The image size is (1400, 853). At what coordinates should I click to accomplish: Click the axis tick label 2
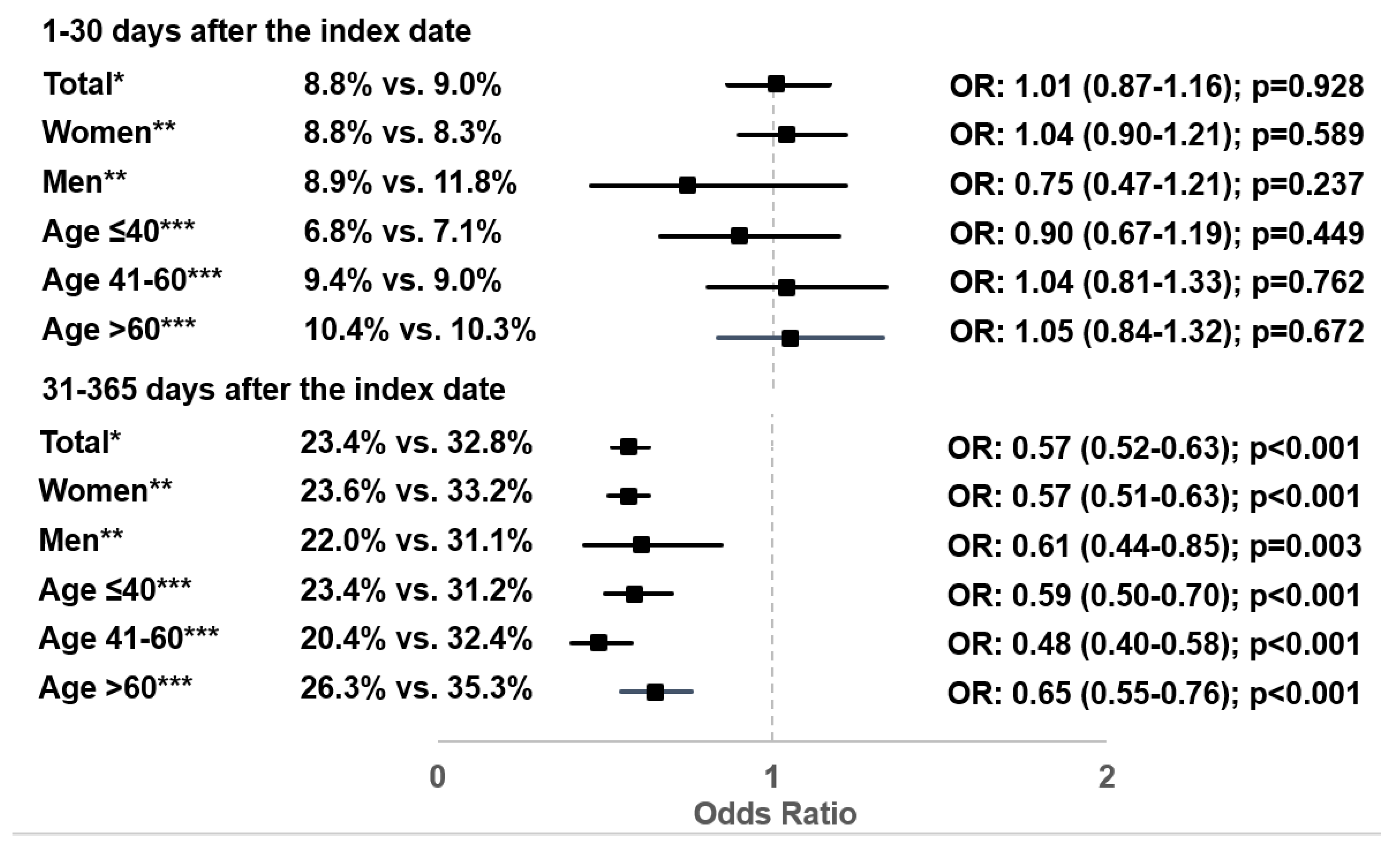[x=1107, y=777]
